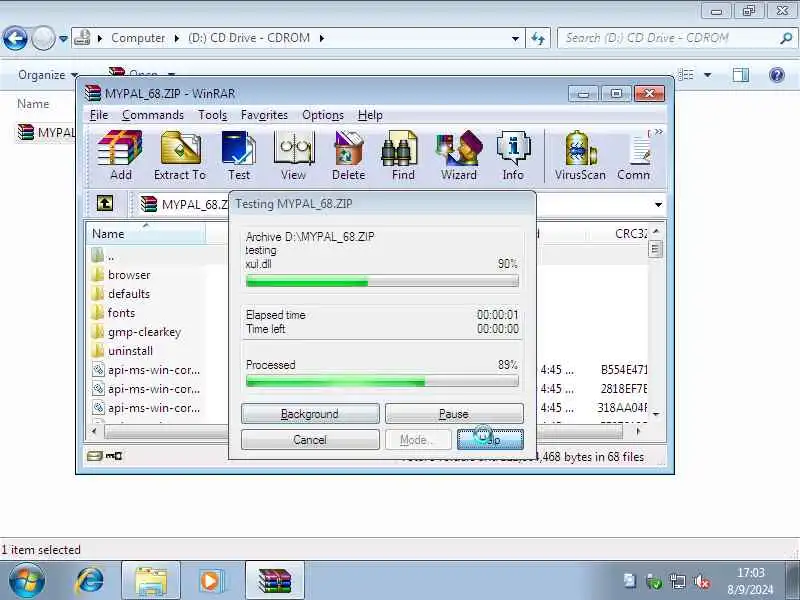Select the MYPAL file in Explorer list
This screenshot has width=800, height=600.
coord(46,133)
